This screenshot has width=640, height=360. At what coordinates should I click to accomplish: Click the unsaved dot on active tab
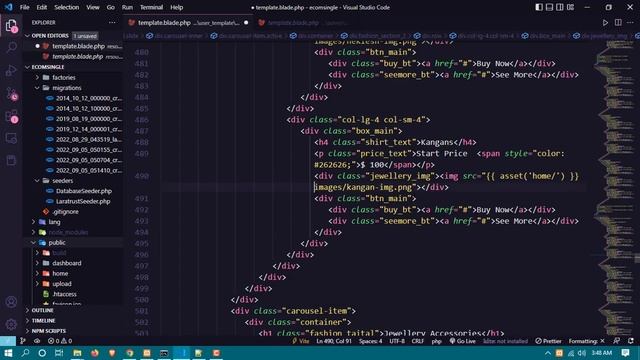click(x=246, y=22)
